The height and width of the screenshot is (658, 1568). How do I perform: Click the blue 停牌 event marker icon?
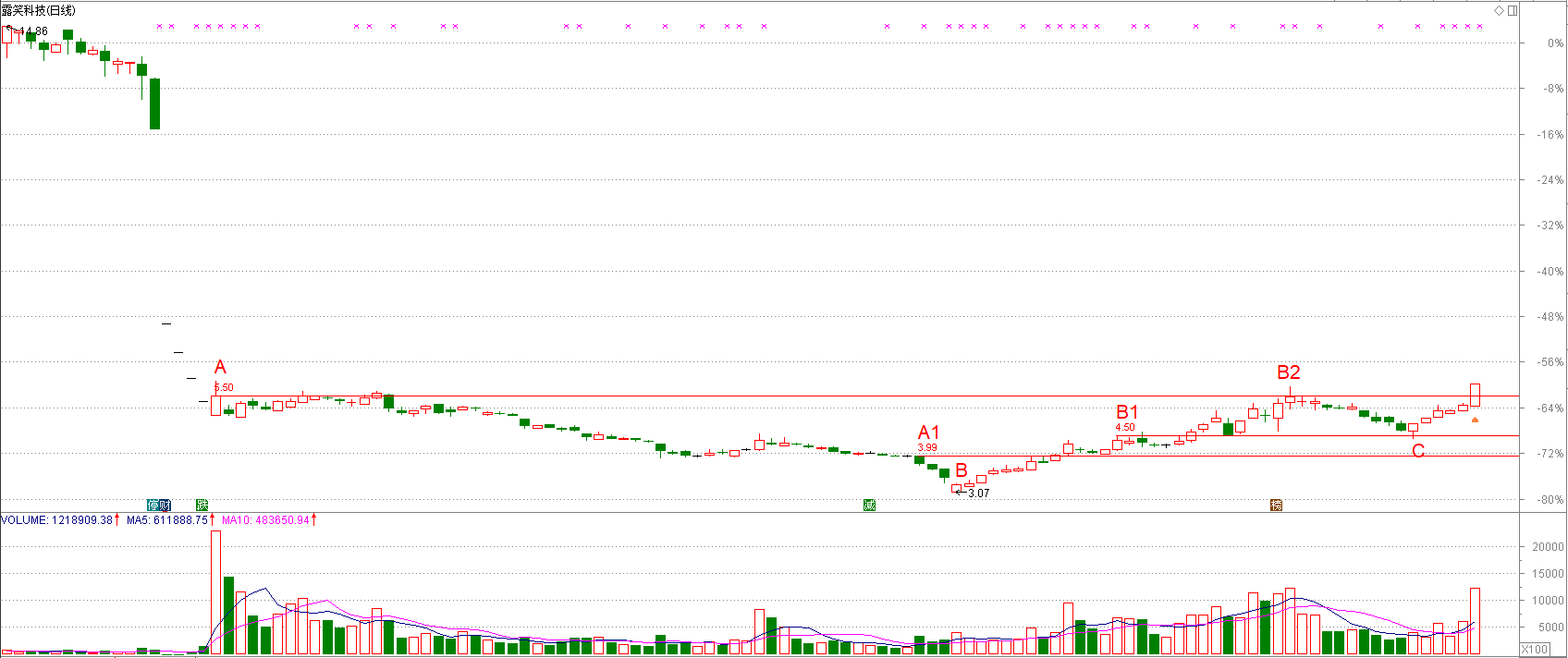click(159, 505)
